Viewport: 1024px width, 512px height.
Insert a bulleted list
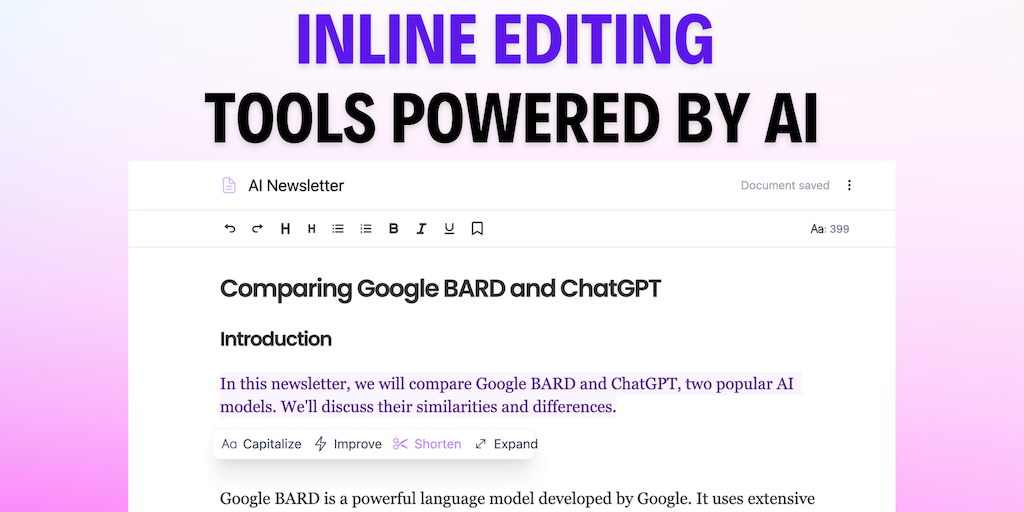click(338, 229)
